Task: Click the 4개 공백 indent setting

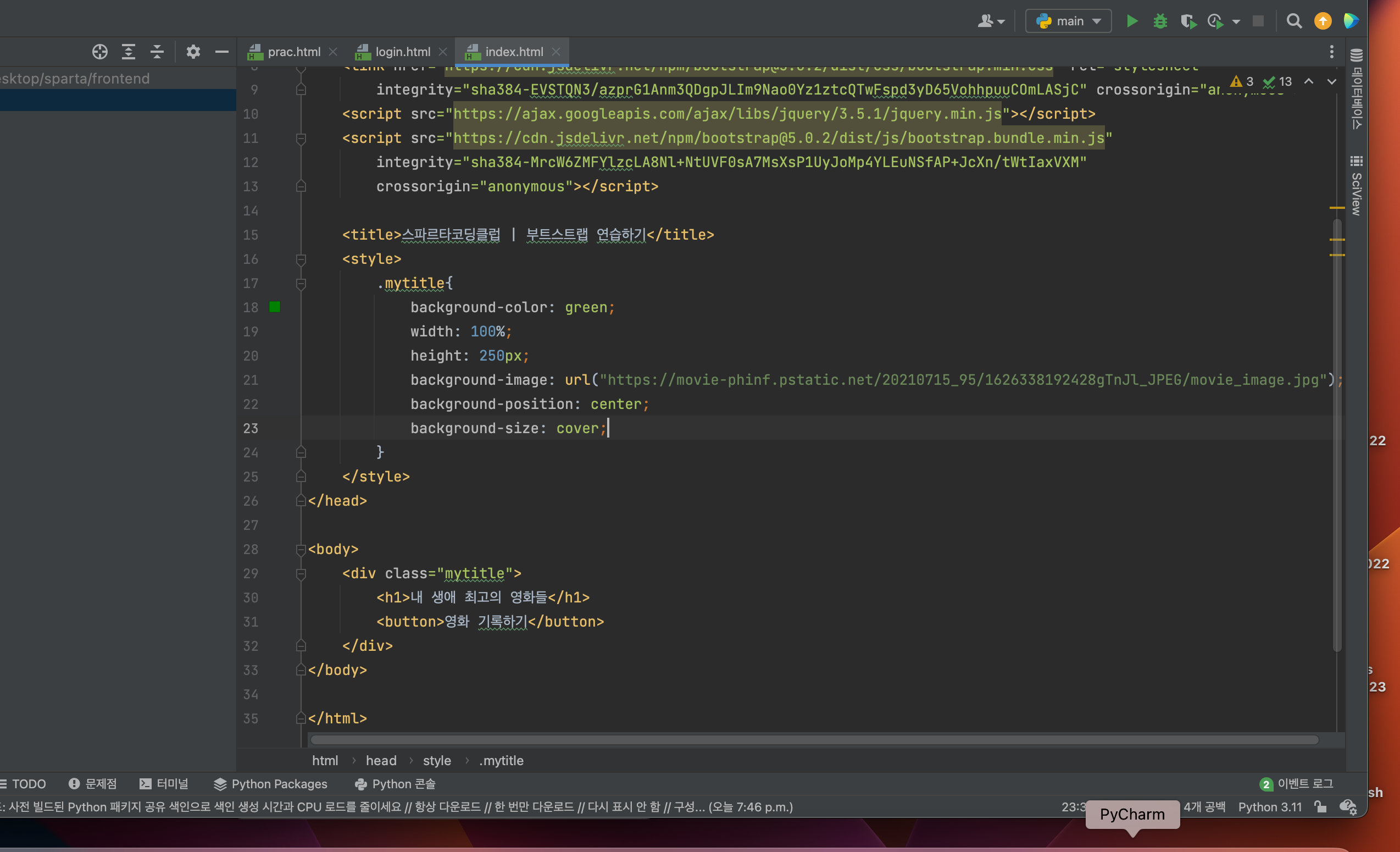Action: (x=1204, y=807)
